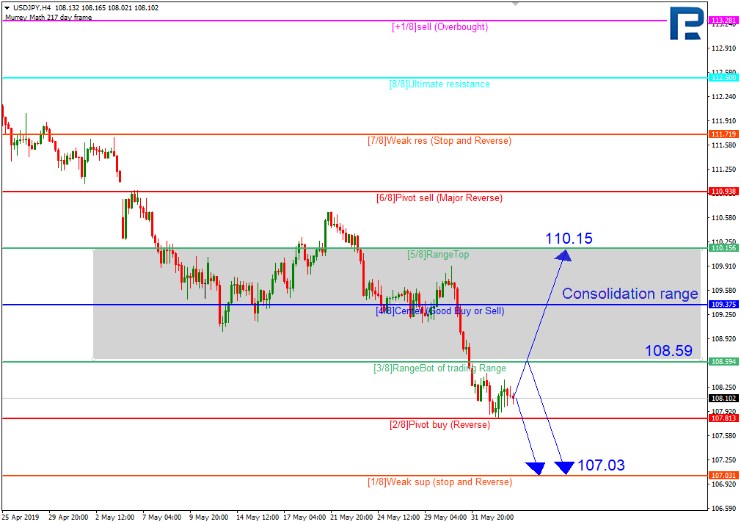The height and width of the screenshot is (522, 741).
Task: Click the [+1/8]sell (Overbought) label
Action: click(x=439, y=27)
